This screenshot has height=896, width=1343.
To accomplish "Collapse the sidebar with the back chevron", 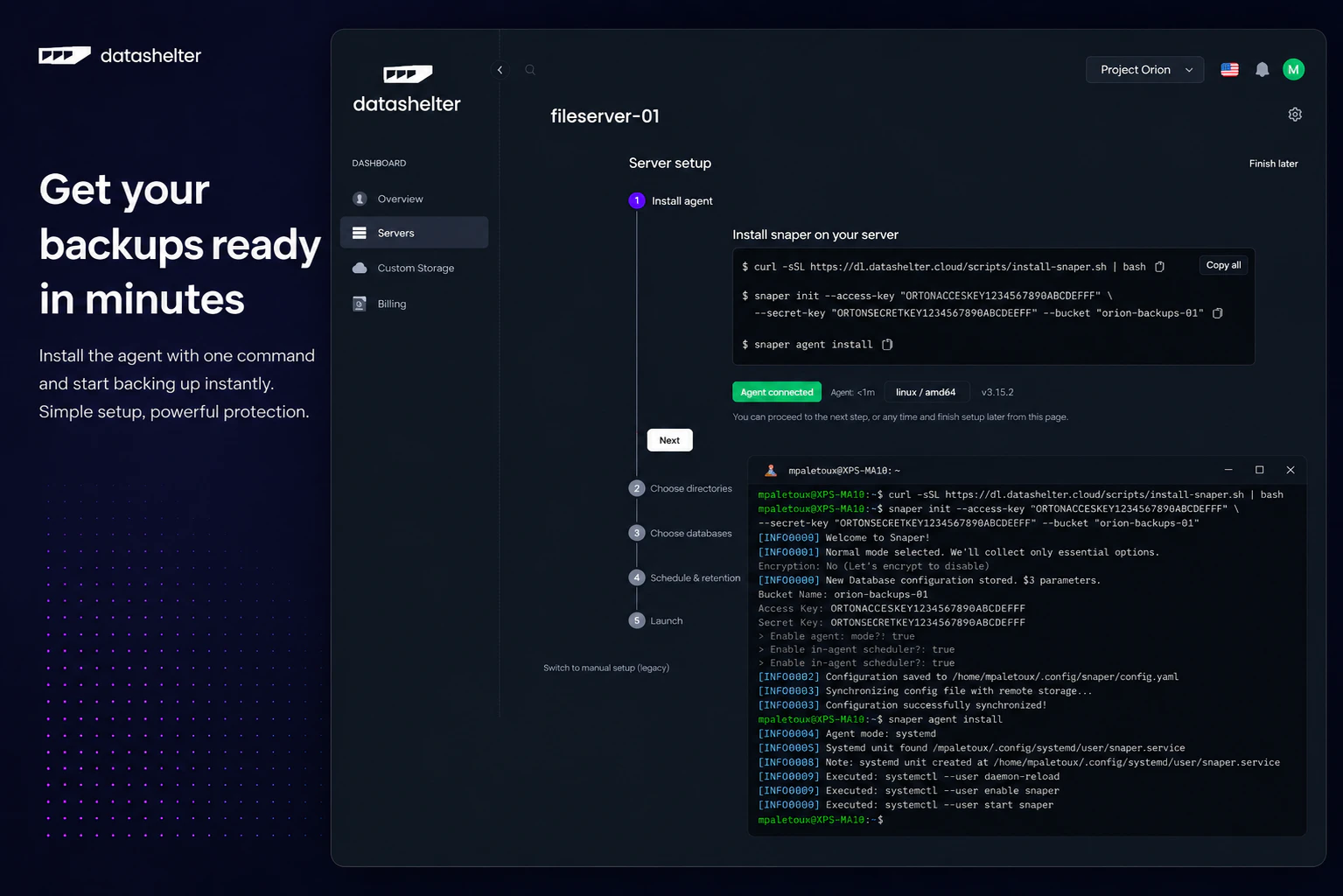I will click(500, 70).
